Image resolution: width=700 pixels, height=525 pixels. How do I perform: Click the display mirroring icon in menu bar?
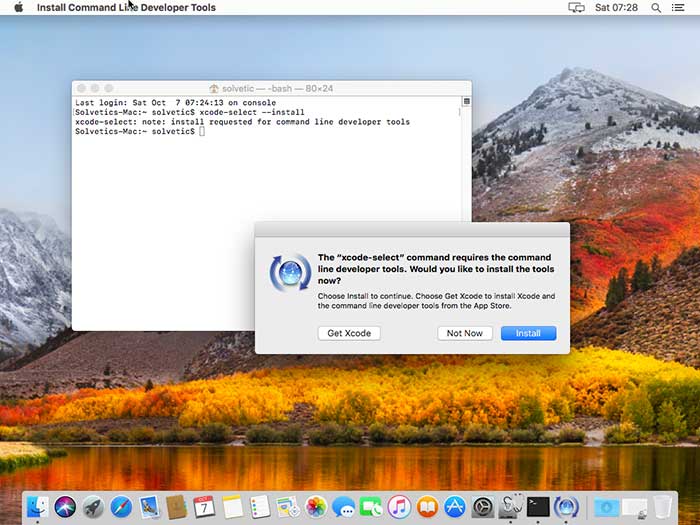click(576, 8)
